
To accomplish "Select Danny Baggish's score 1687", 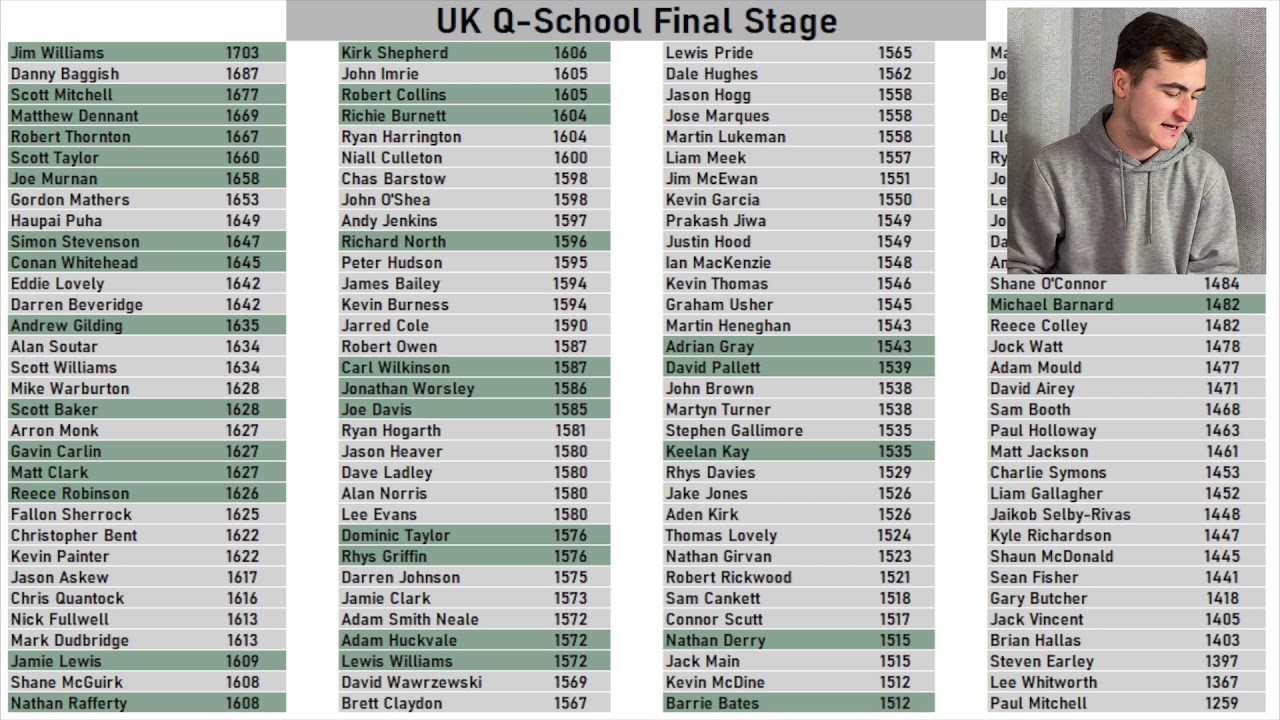I will pyautogui.click(x=242, y=74).
